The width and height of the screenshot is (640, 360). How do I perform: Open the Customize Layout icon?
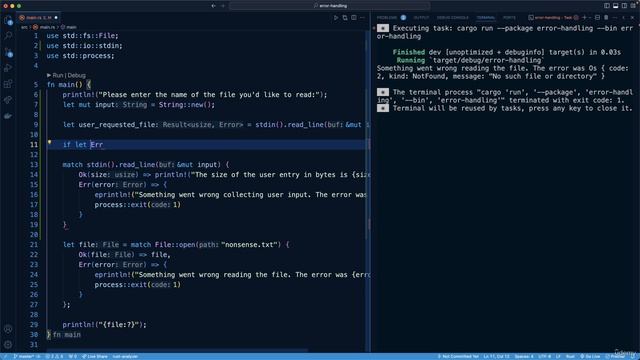click(x=633, y=6)
